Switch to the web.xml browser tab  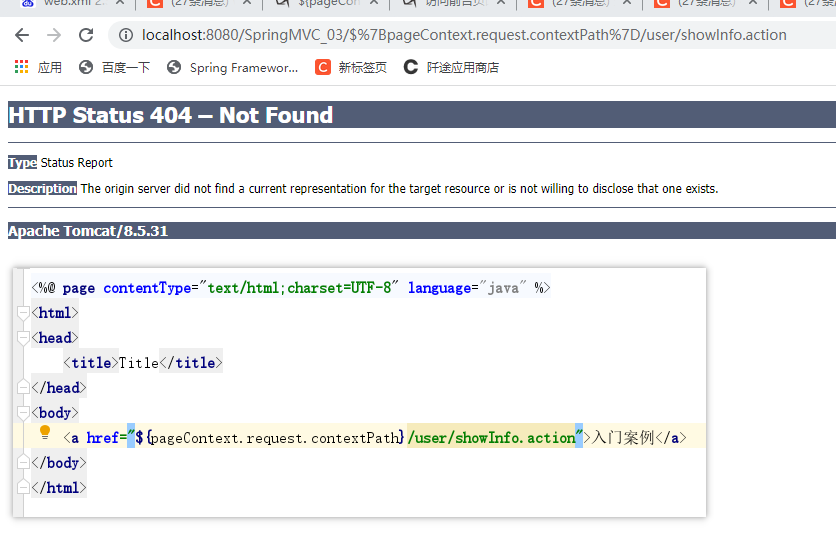pos(74,3)
